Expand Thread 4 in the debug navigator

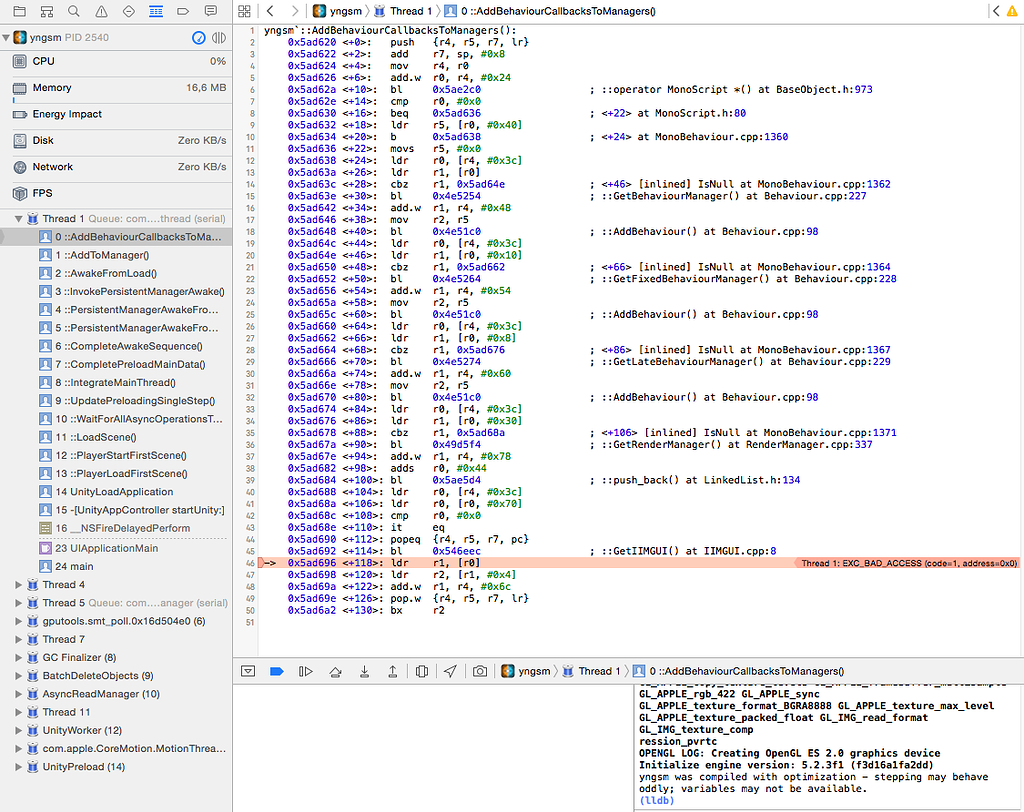tap(19, 585)
